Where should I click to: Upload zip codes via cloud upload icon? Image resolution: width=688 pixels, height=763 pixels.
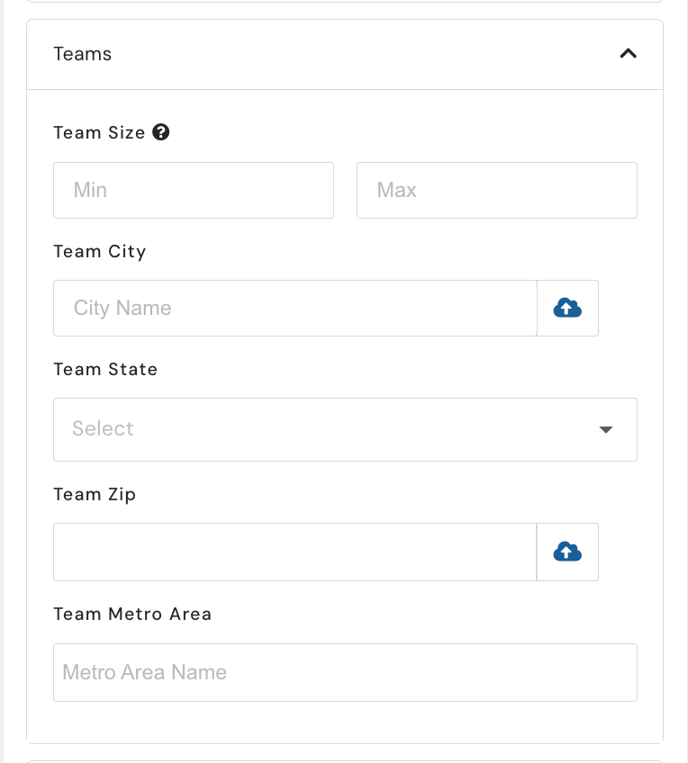[x=567, y=552]
